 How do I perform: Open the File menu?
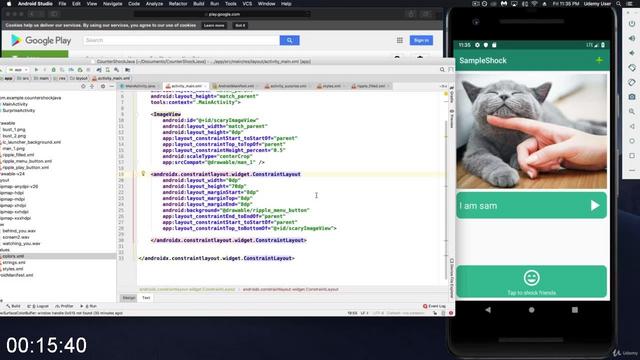62,4
